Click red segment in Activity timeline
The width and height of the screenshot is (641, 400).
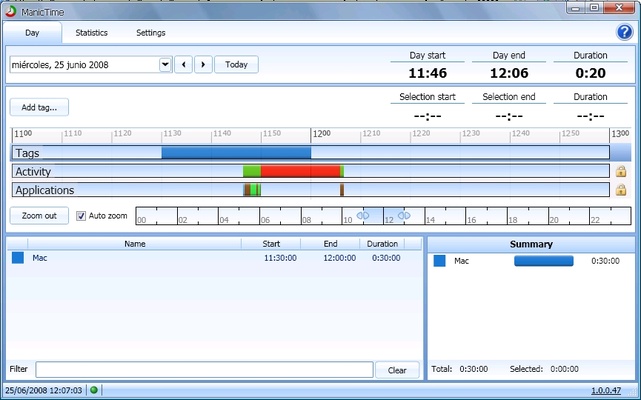[x=300, y=171]
